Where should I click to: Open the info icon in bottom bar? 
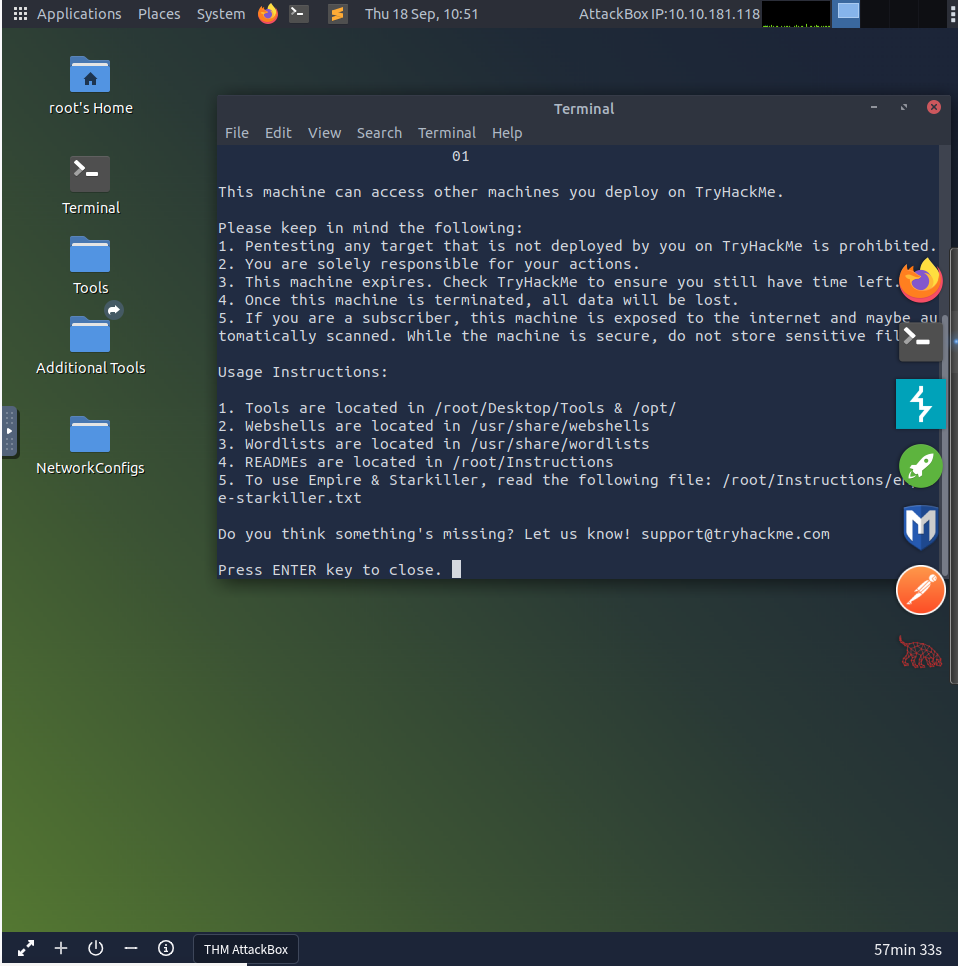[166, 948]
